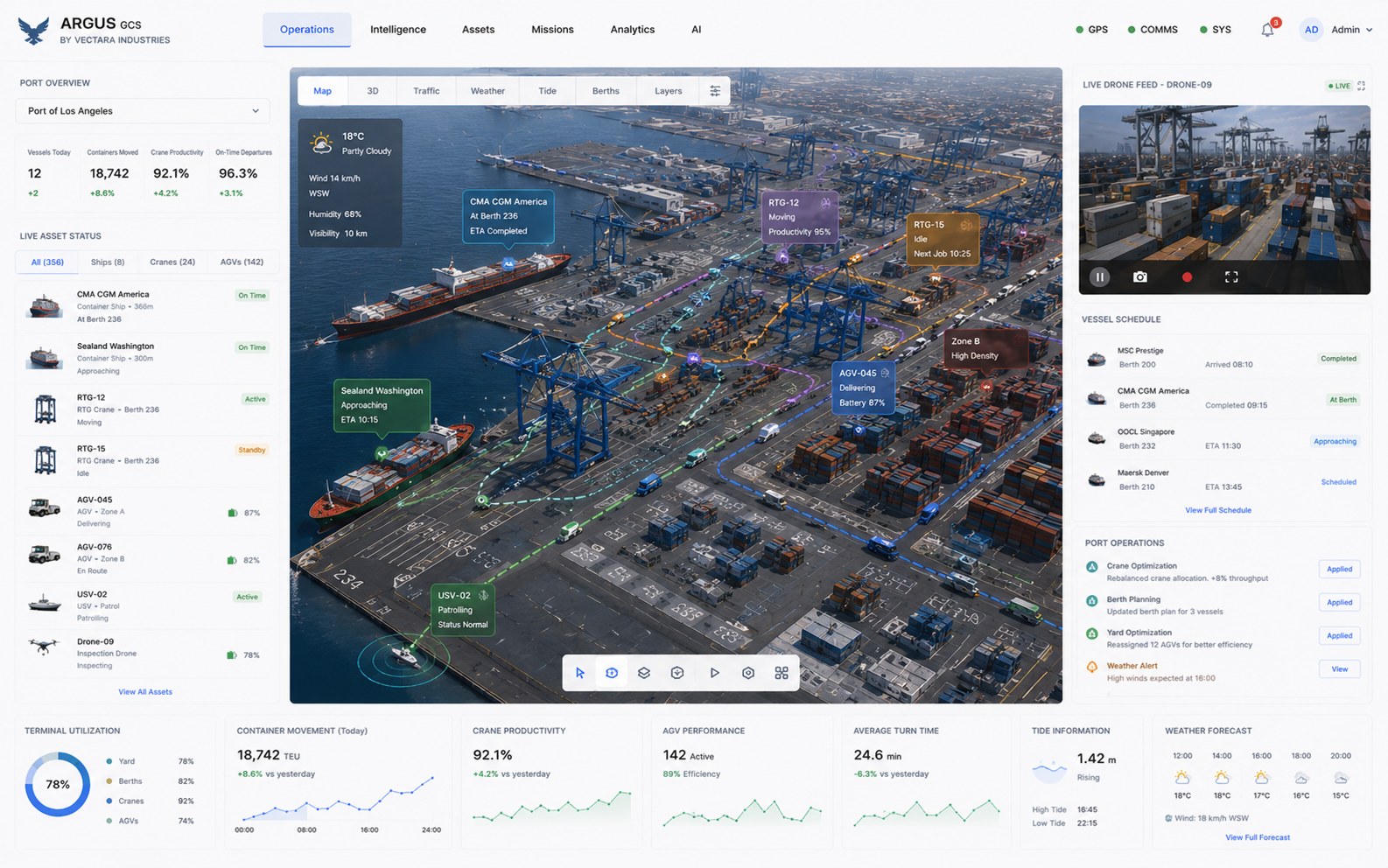Start recording with the red record button
The image size is (1388, 868).
coord(1187,276)
